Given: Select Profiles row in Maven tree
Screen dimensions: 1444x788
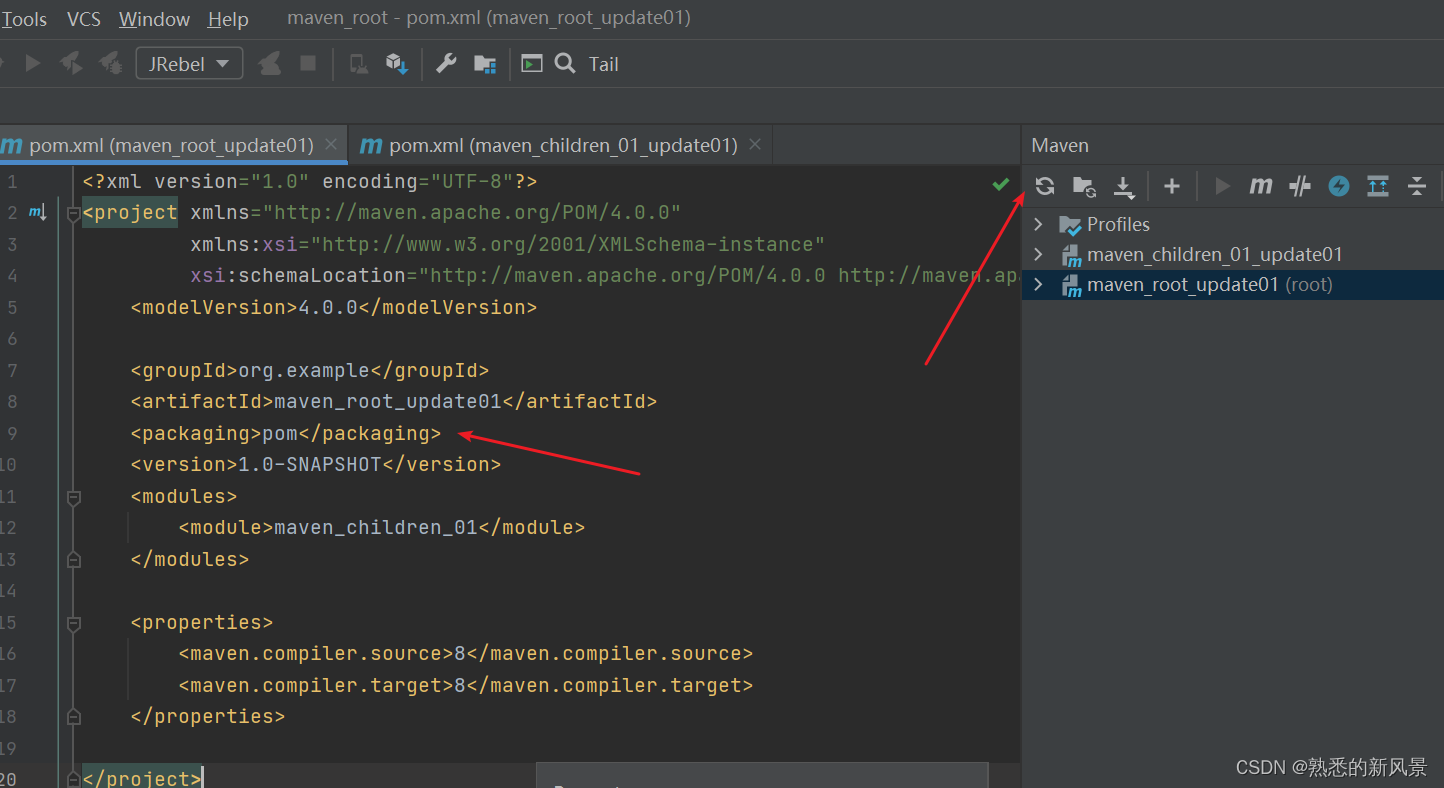Looking at the screenshot, I should 1233,224.
